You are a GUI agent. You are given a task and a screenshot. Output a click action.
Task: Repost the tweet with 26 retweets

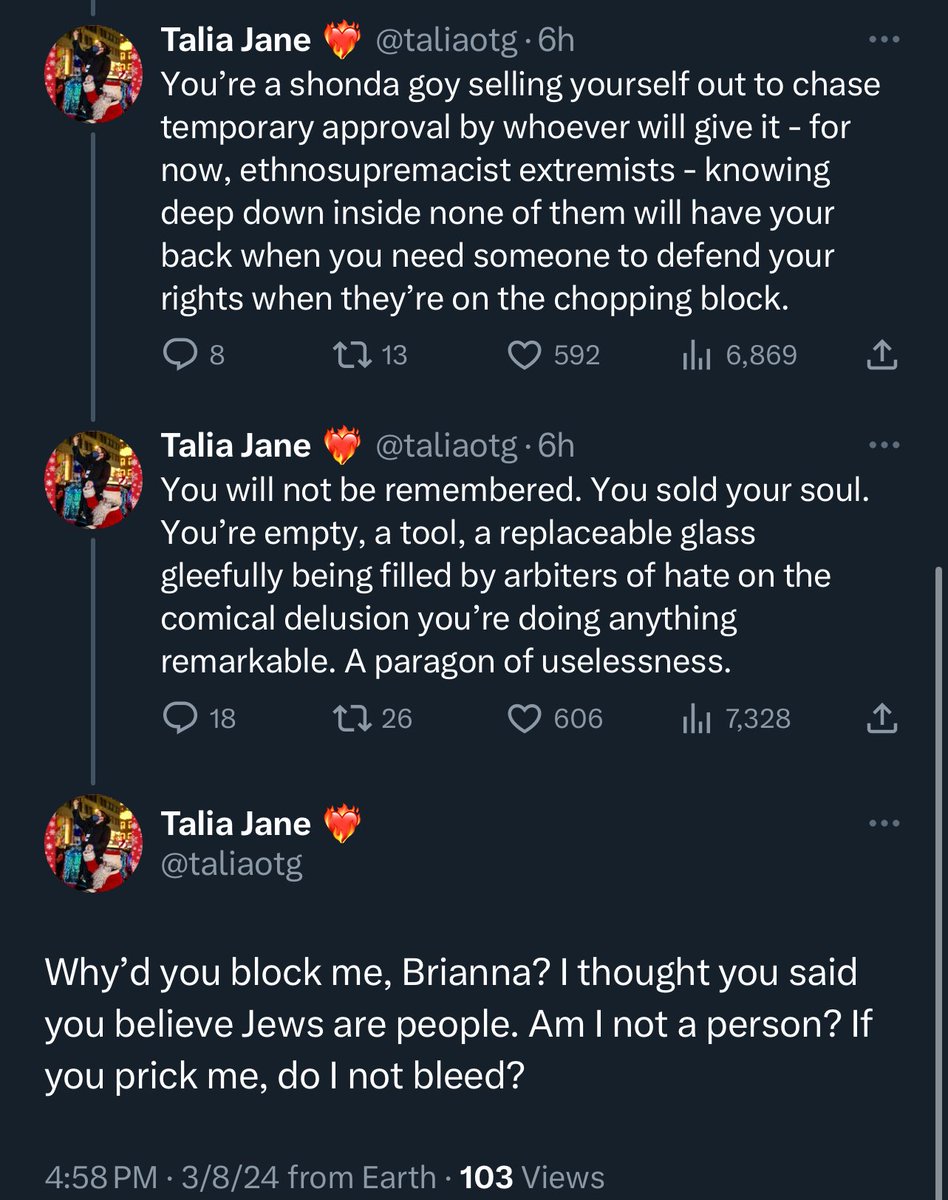371,718
